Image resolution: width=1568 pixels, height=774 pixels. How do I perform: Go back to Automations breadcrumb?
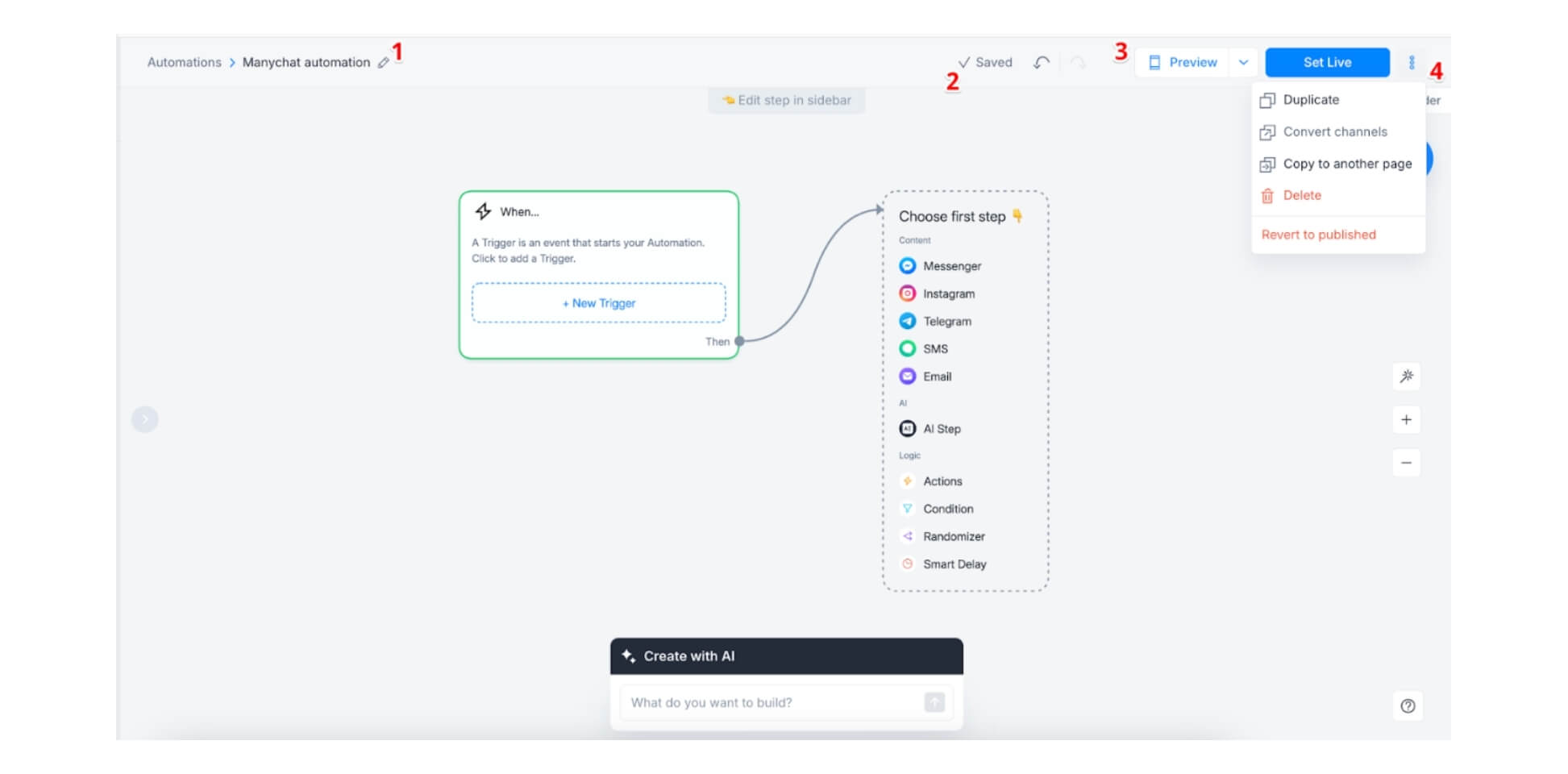click(184, 62)
